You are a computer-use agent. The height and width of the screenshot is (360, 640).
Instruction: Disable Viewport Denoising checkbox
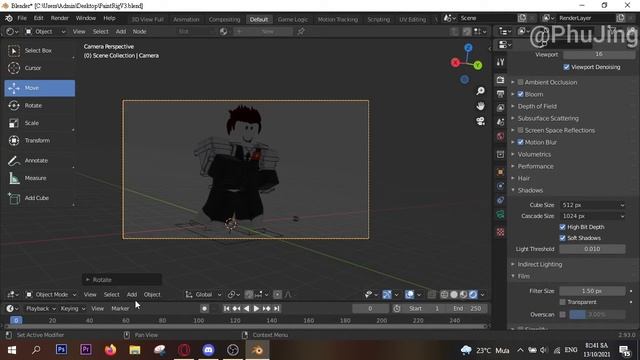567,67
